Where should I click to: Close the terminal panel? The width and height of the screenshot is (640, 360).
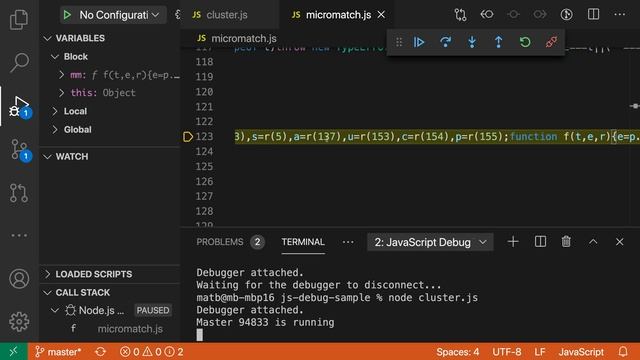point(620,242)
